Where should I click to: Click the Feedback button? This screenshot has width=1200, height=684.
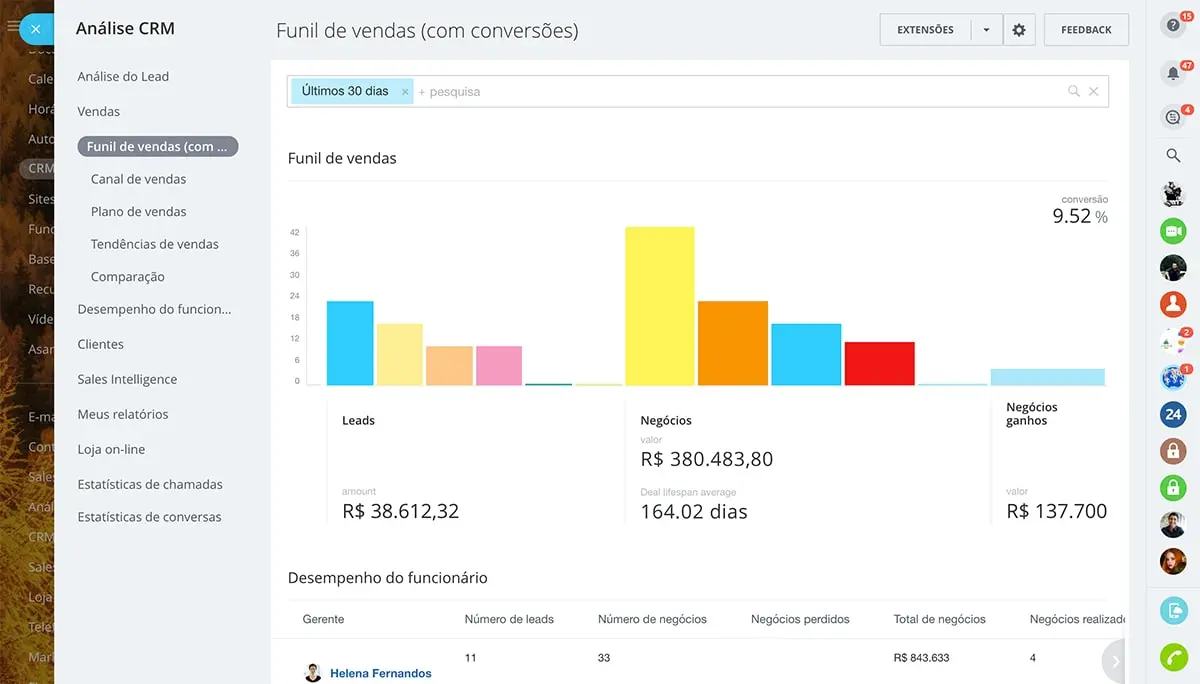1086,30
